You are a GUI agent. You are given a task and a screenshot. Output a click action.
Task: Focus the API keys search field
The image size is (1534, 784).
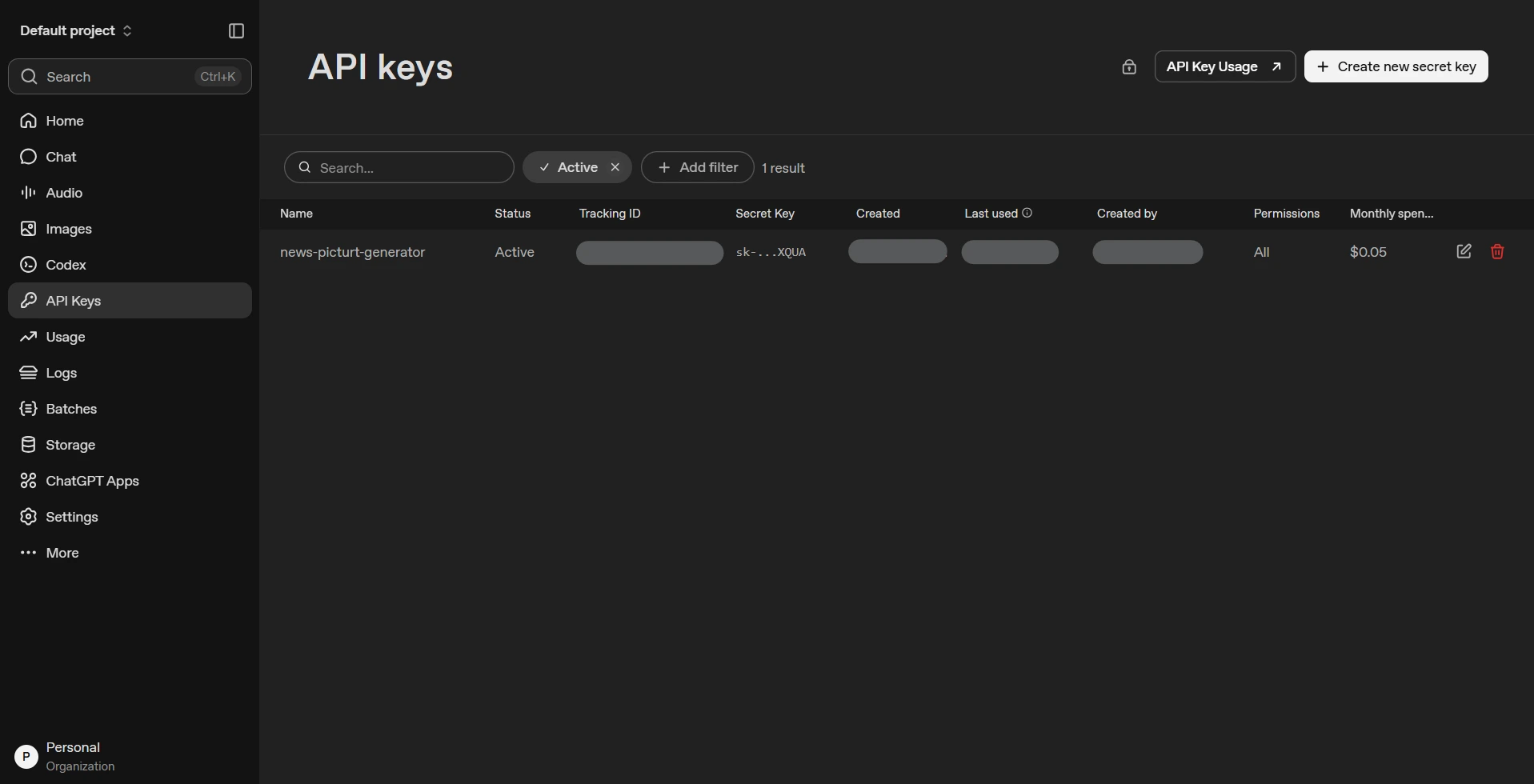point(399,167)
